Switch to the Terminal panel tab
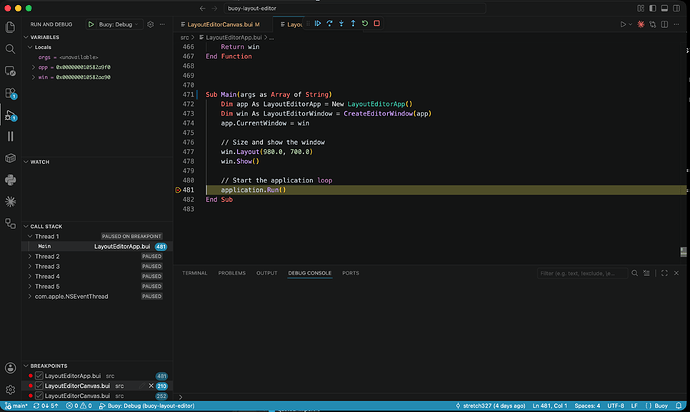This screenshot has width=690, height=412. [x=195, y=273]
